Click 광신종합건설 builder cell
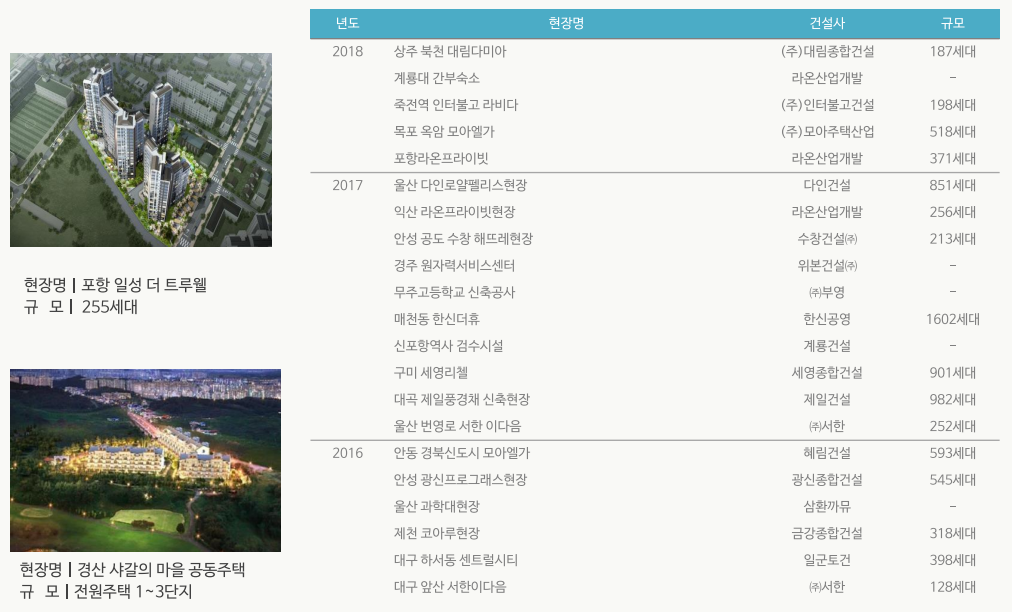Screen dimensions: 1012x612 click(x=827, y=480)
